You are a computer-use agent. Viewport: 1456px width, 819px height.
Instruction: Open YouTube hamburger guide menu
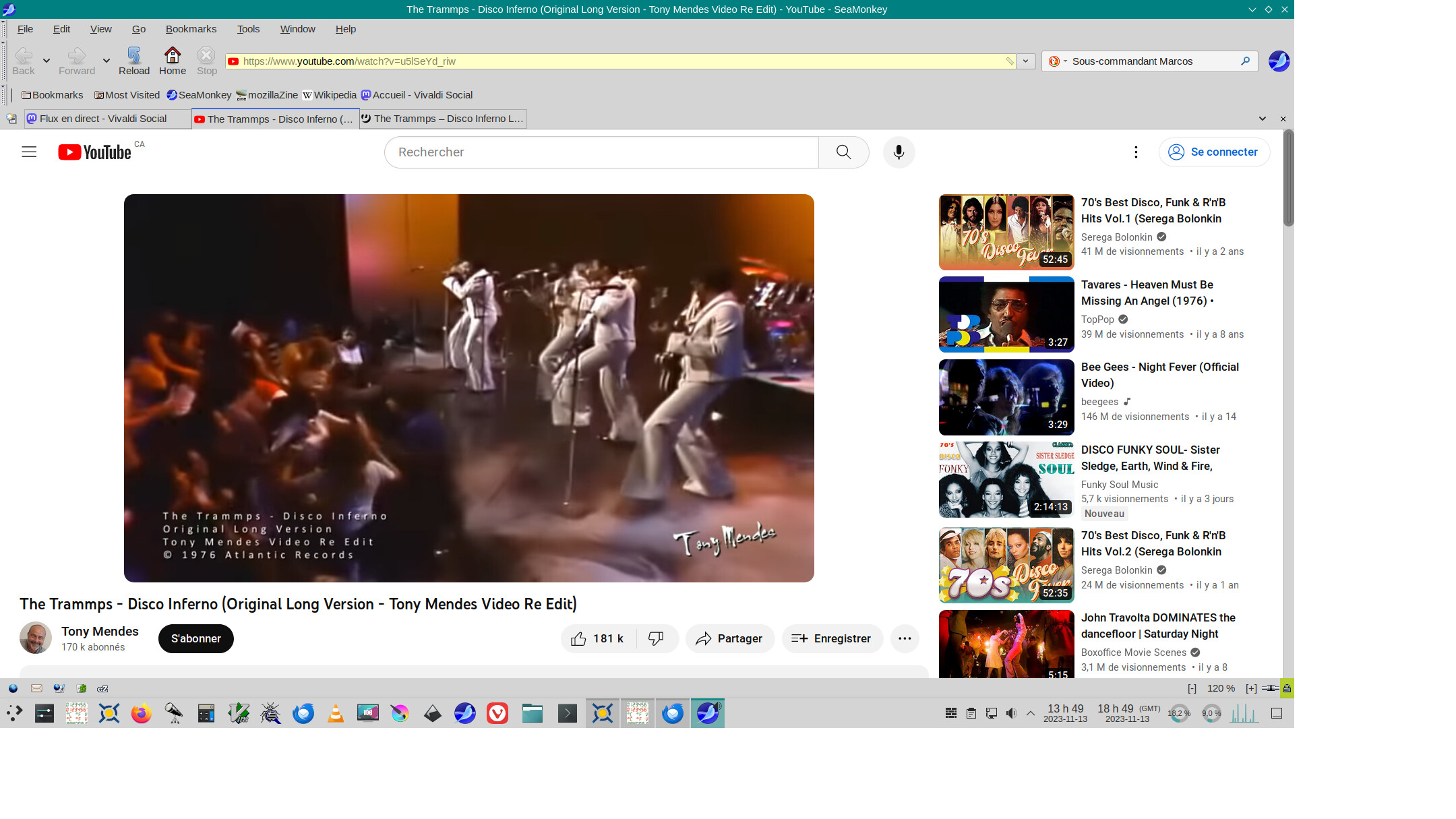29,152
